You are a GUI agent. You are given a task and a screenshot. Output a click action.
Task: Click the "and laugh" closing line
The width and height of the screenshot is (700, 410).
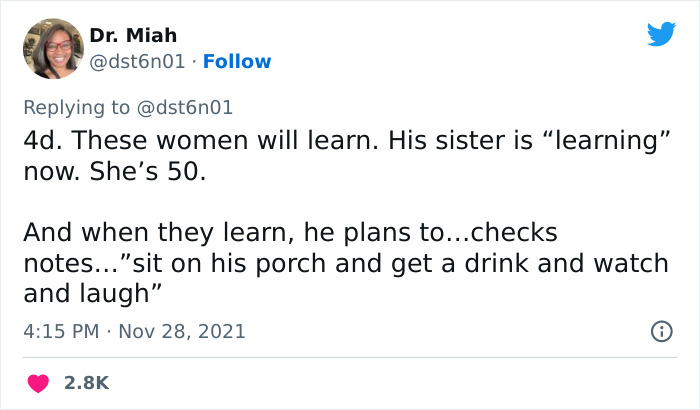(90, 293)
